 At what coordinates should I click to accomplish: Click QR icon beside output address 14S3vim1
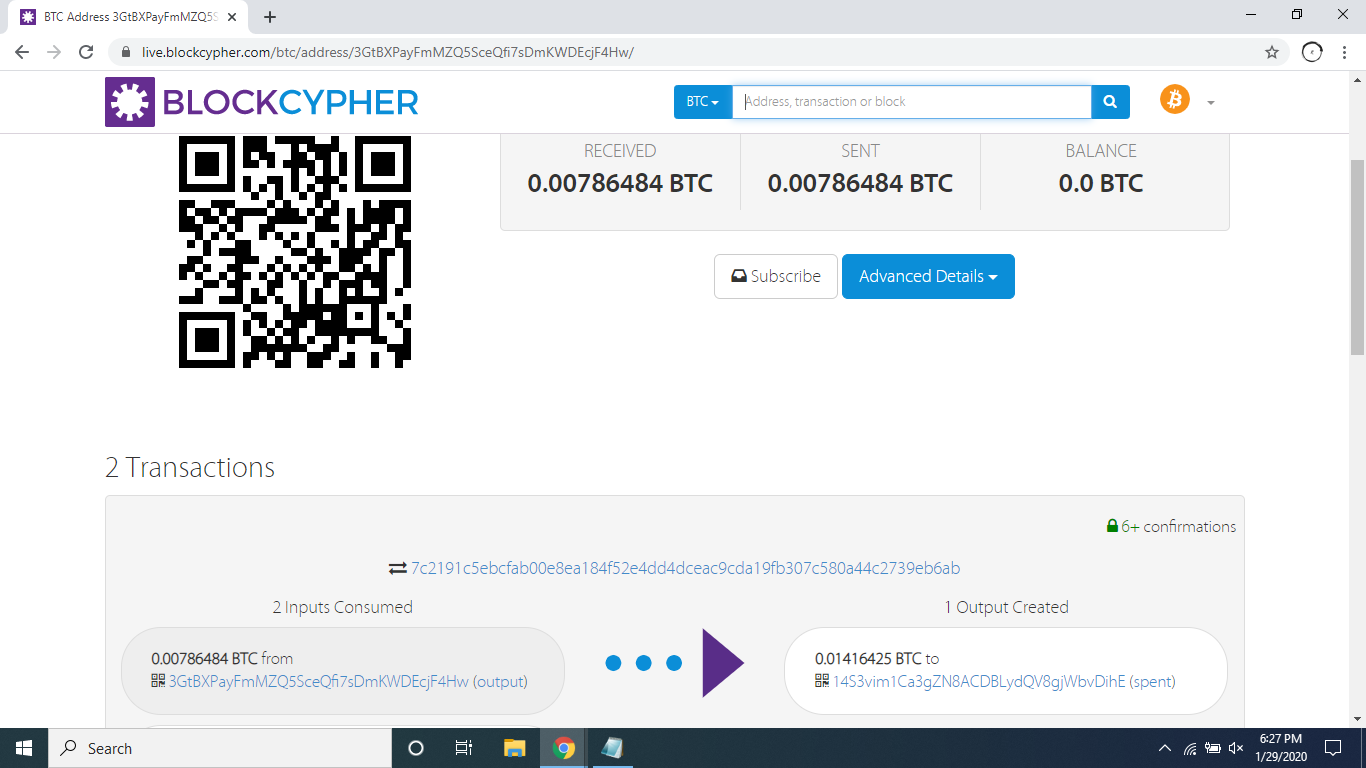point(822,681)
